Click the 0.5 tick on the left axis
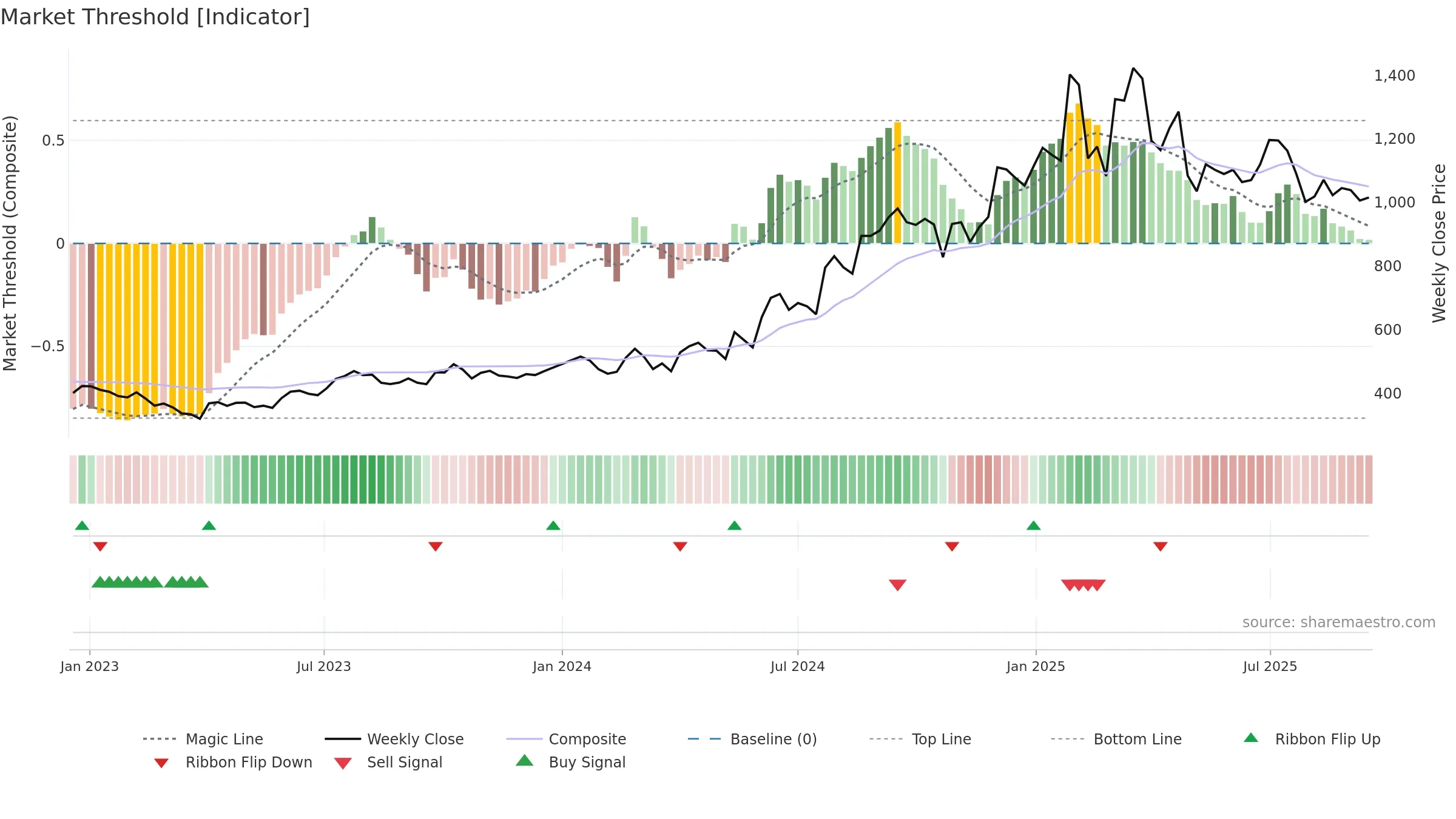1456x819 pixels. pyautogui.click(x=53, y=141)
